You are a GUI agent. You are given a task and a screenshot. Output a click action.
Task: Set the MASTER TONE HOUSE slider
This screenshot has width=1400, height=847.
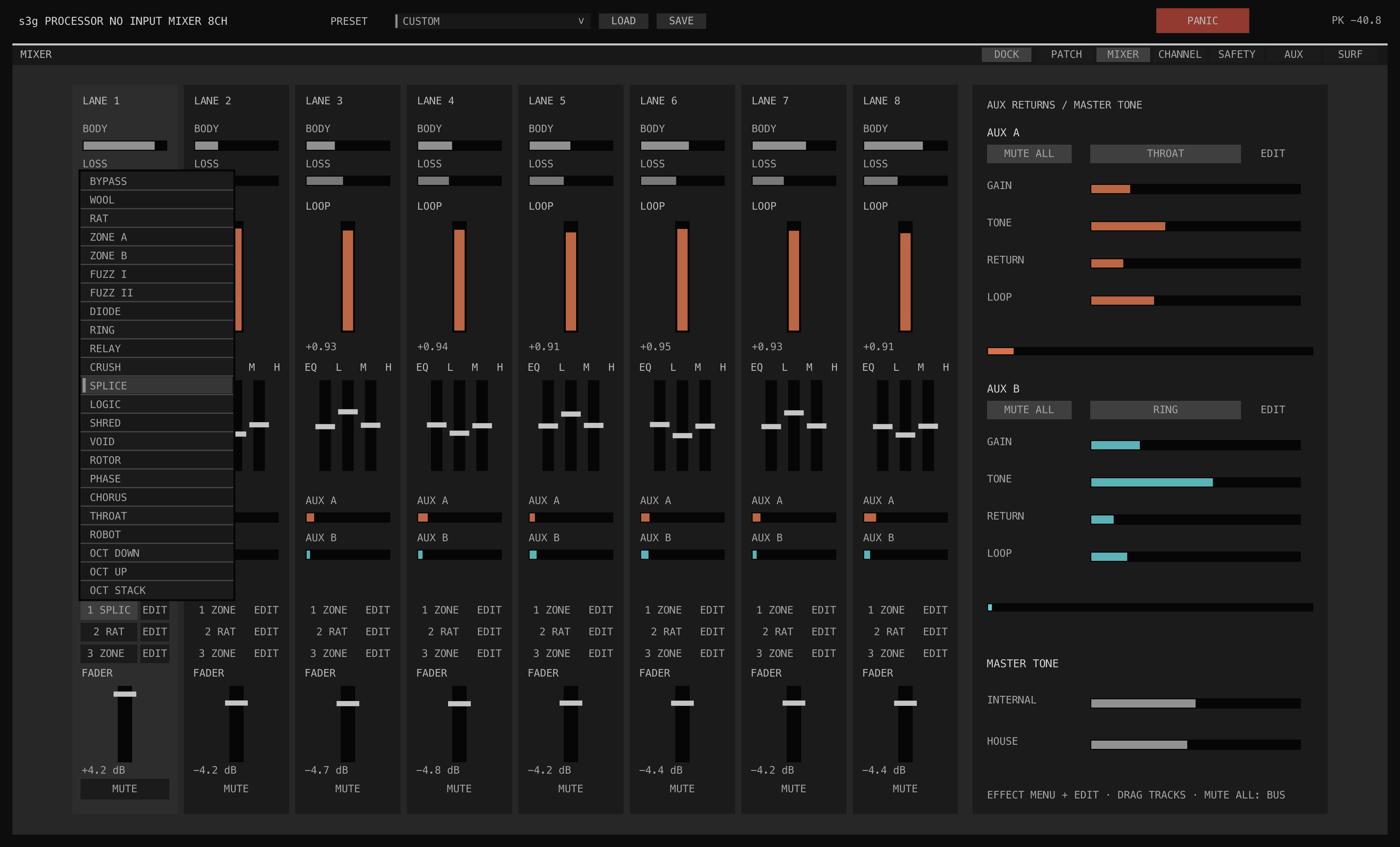click(x=1196, y=745)
